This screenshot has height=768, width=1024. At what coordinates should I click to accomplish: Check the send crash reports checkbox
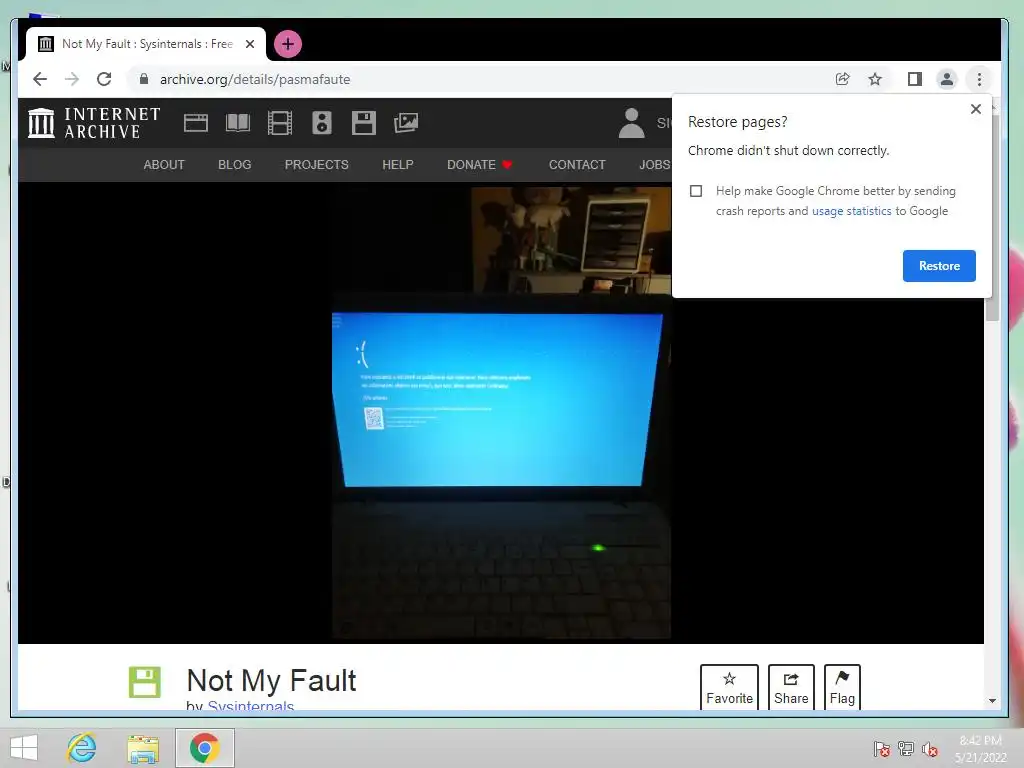pyautogui.click(x=696, y=191)
